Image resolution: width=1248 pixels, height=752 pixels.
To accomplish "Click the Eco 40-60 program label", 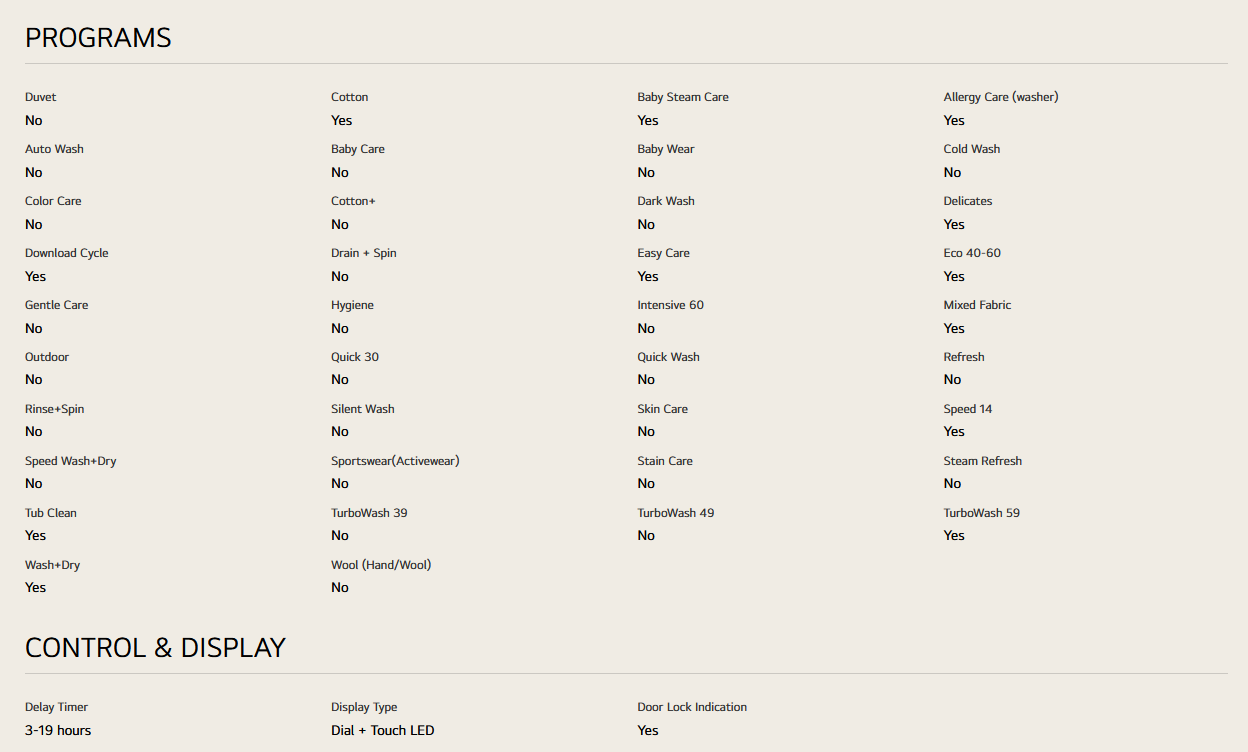I will 972,253.
